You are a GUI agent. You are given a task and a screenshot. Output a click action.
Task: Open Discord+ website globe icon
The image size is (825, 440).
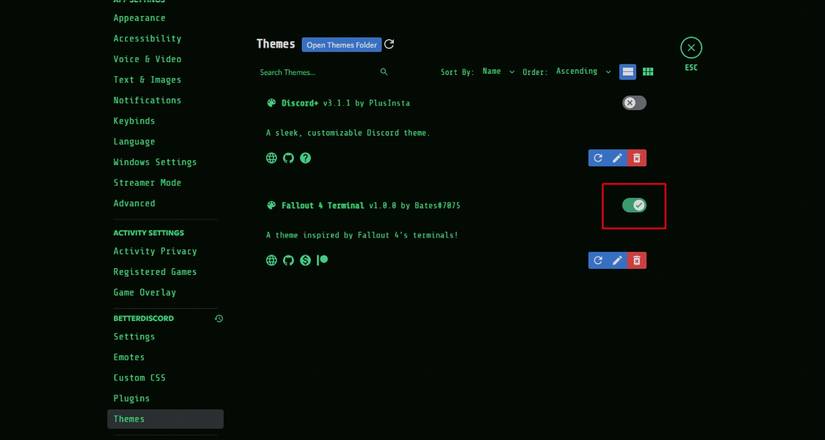(271, 158)
